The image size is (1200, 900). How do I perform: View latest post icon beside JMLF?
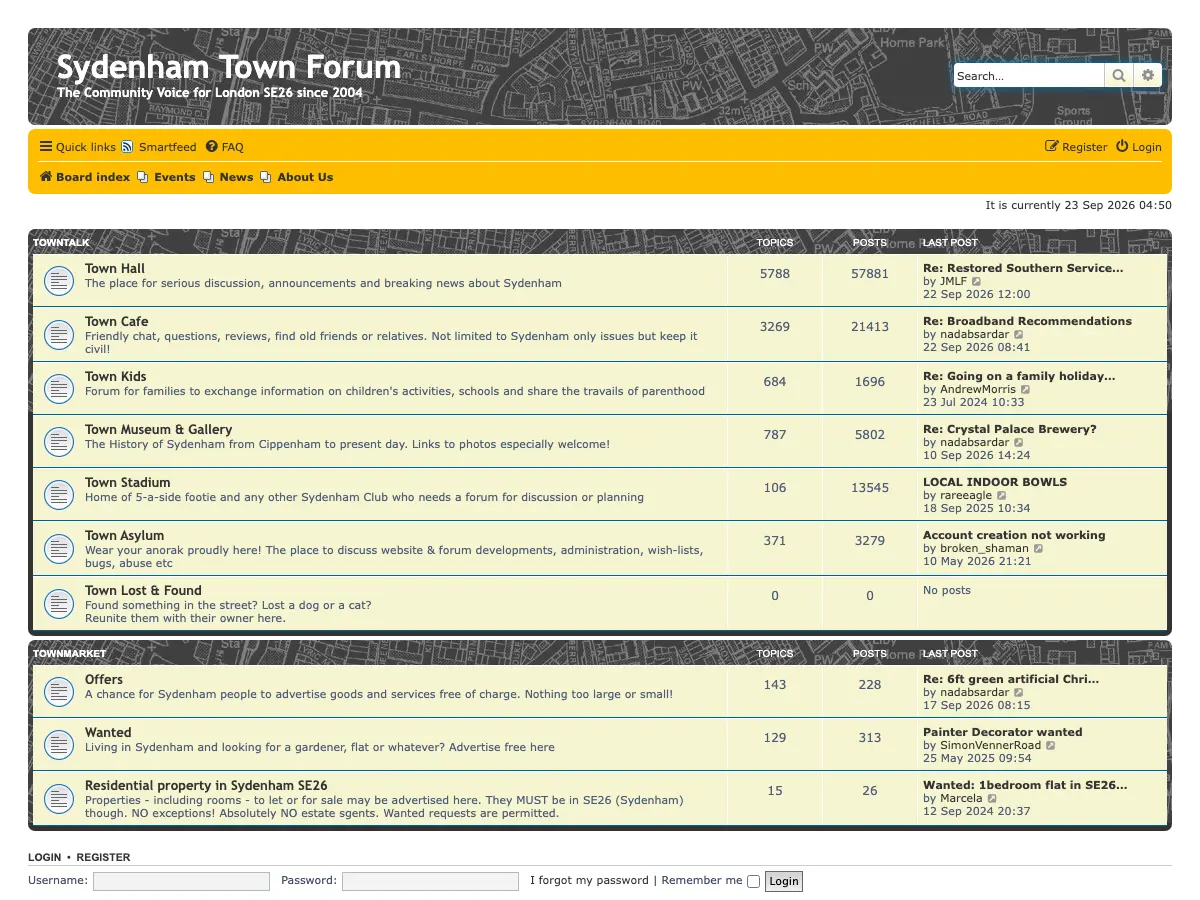pyautogui.click(x=977, y=282)
